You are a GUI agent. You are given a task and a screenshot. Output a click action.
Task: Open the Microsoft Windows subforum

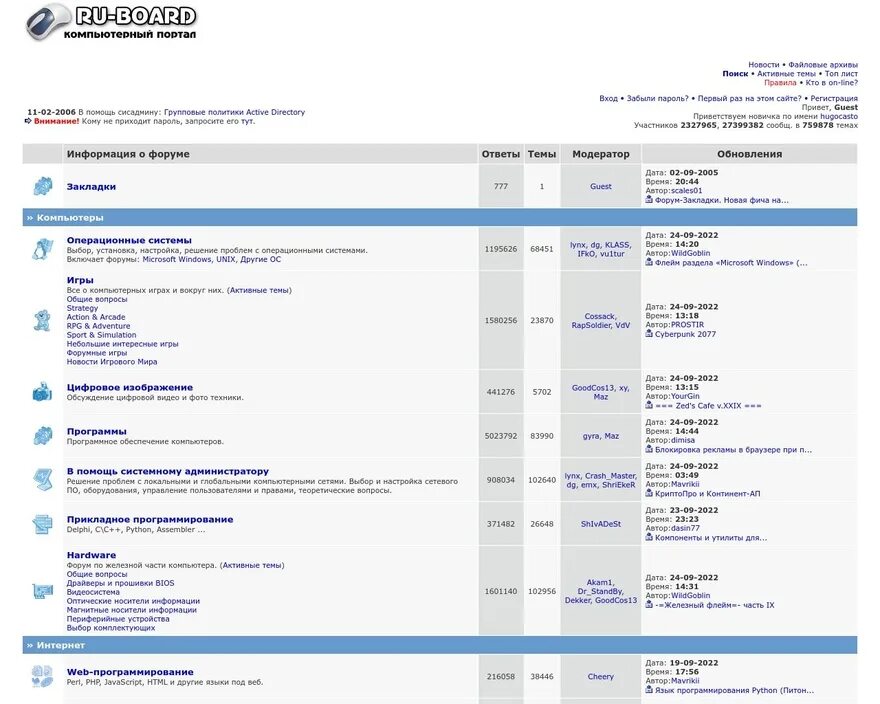(x=177, y=259)
